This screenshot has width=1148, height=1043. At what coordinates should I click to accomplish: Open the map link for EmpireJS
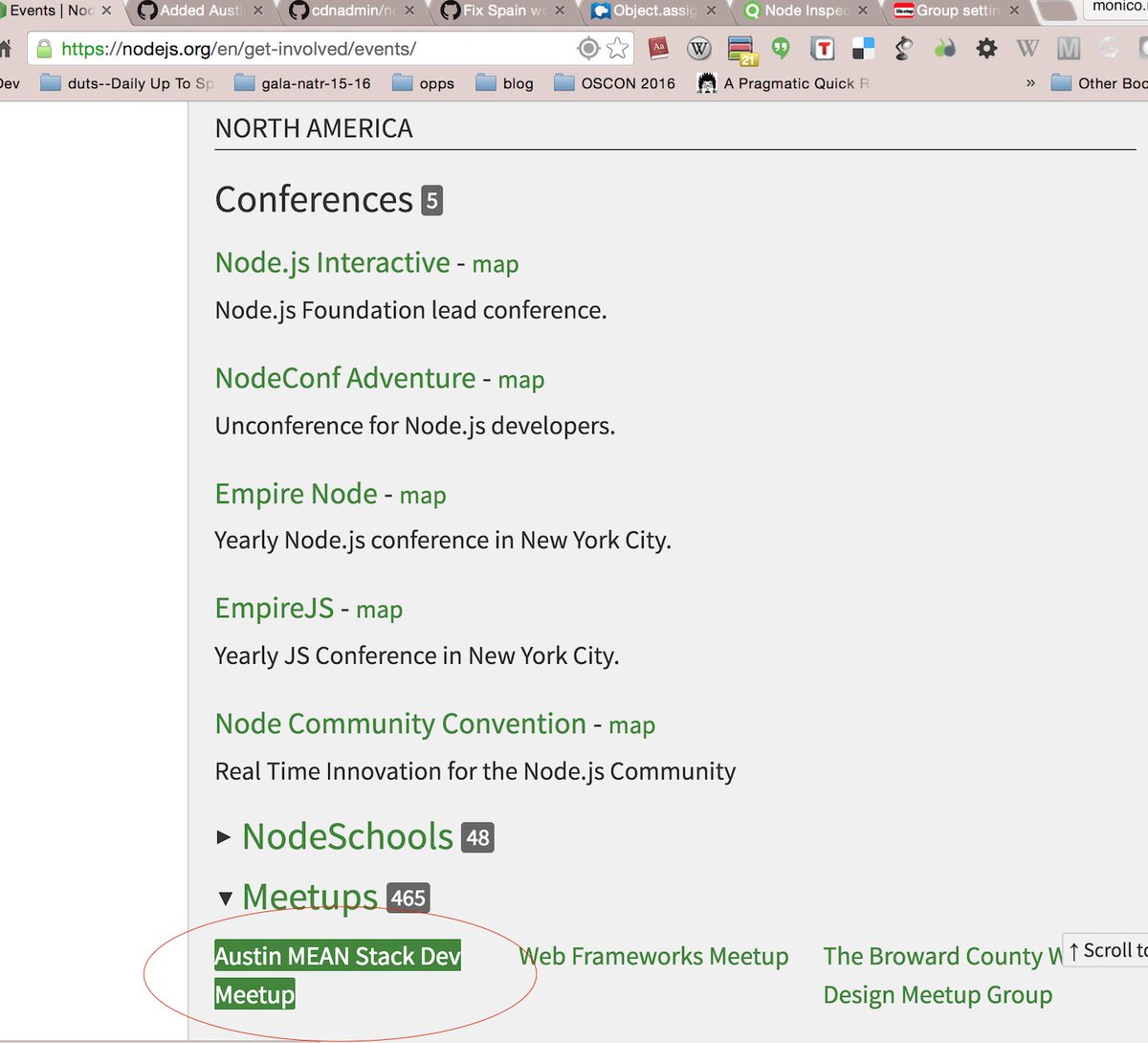point(379,610)
